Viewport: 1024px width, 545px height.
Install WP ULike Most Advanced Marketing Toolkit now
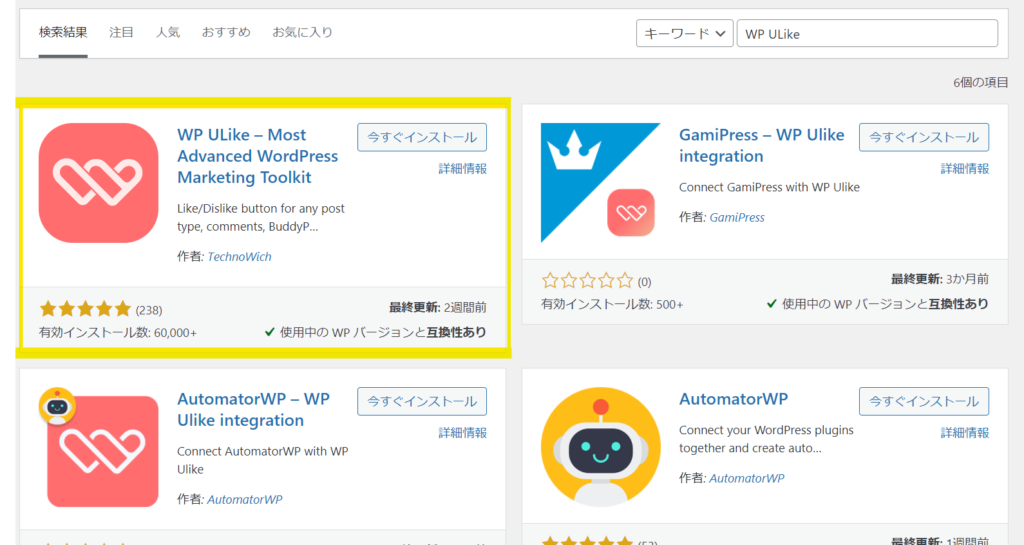(x=422, y=137)
